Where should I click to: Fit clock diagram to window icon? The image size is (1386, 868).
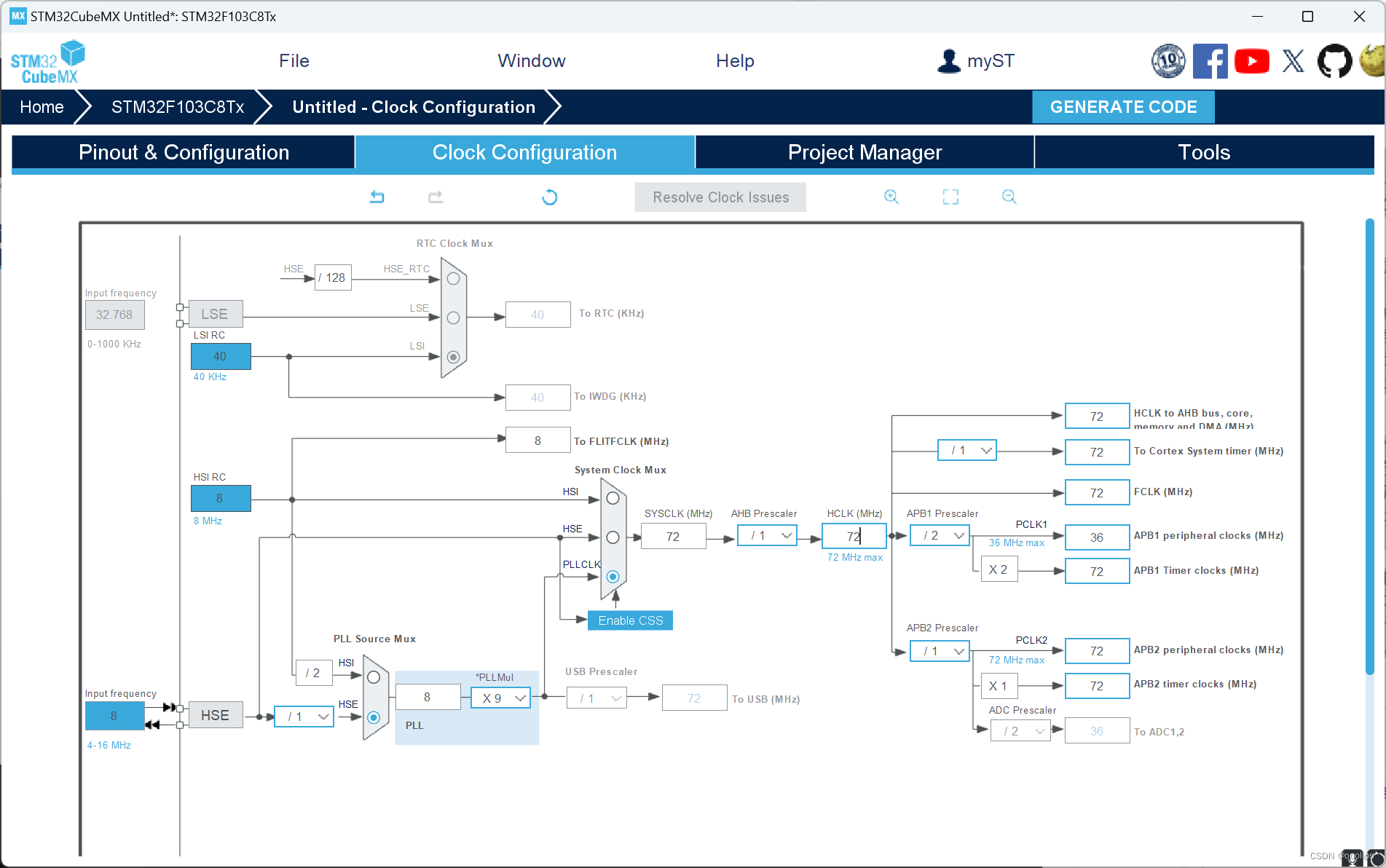click(950, 197)
